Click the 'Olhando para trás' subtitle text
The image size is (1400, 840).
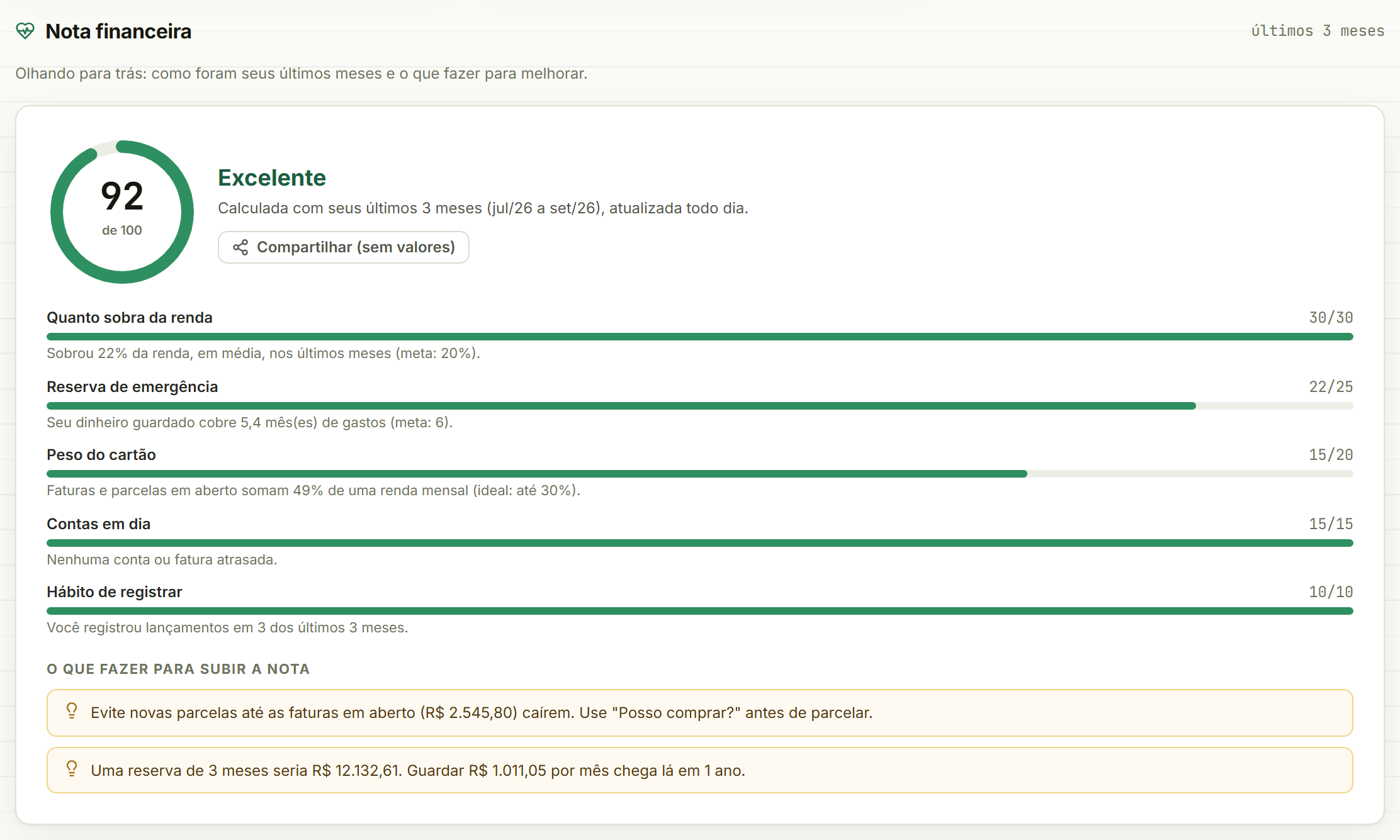pos(302,74)
